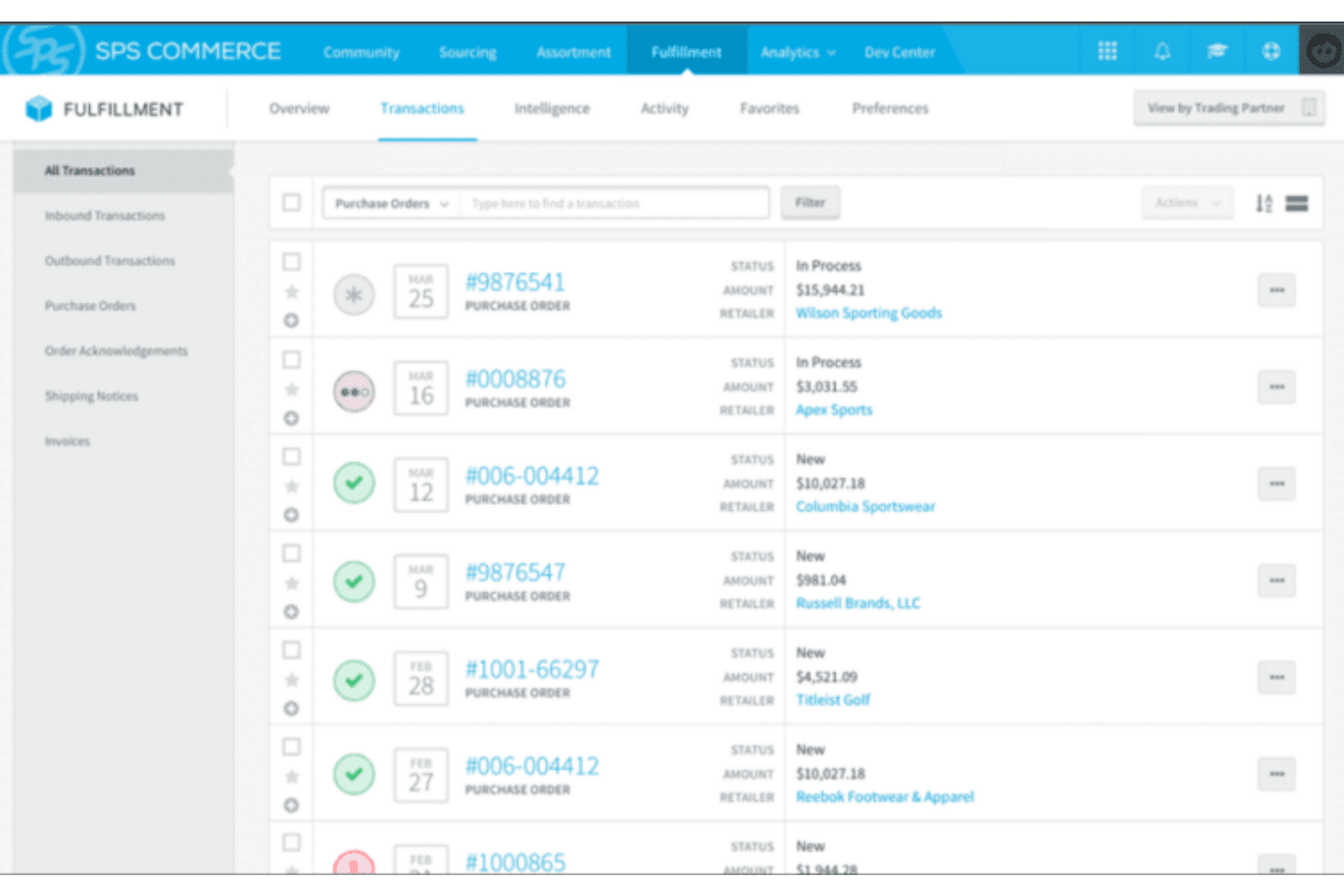Star purchase order #9876541
Viewport: 1344px width, 896px height.
tap(292, 291)
